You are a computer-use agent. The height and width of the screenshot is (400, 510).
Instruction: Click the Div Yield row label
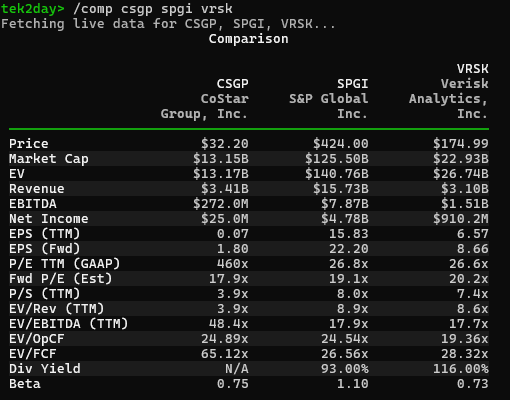click(45, 369)
